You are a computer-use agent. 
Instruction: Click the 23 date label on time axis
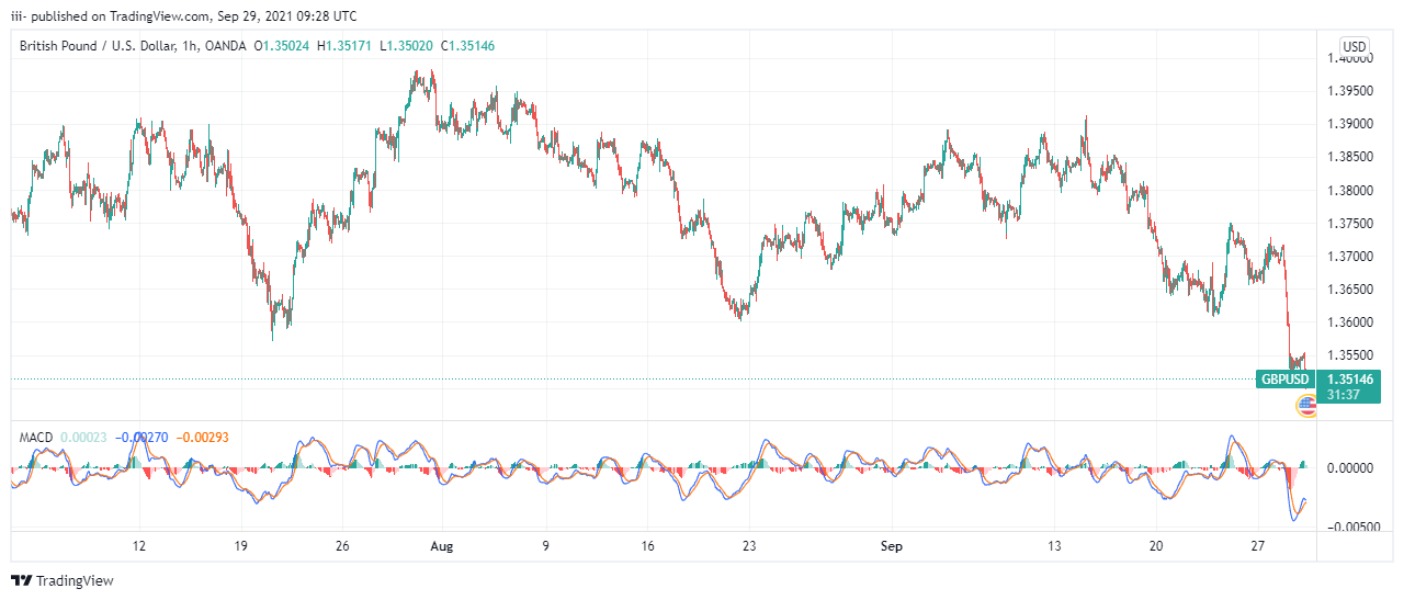[x=749, y=546]
